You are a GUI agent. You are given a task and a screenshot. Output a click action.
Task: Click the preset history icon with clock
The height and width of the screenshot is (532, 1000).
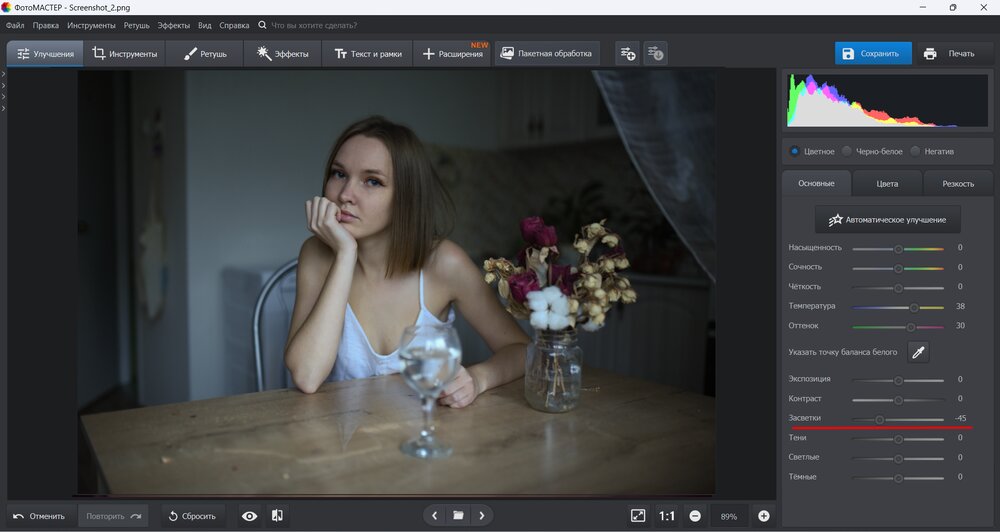656,53
